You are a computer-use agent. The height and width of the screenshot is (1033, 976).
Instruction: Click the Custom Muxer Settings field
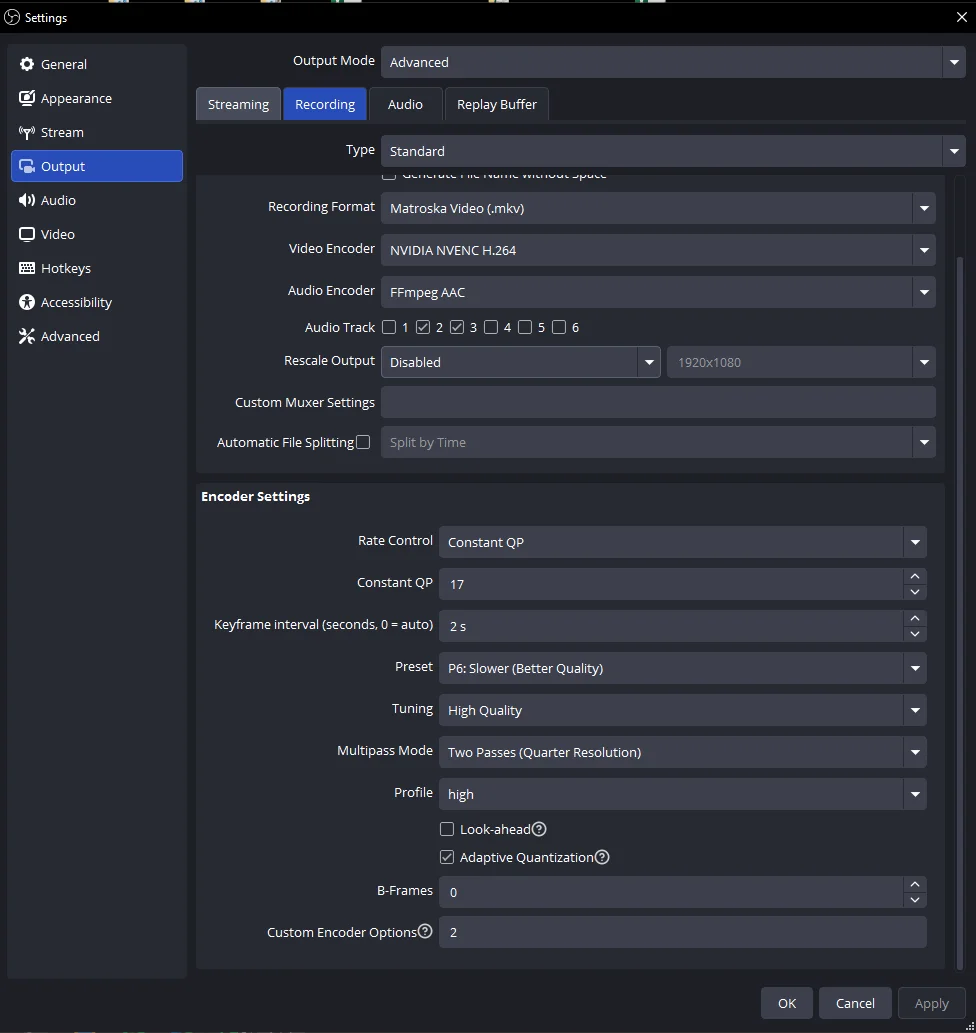tap(657, 402)
